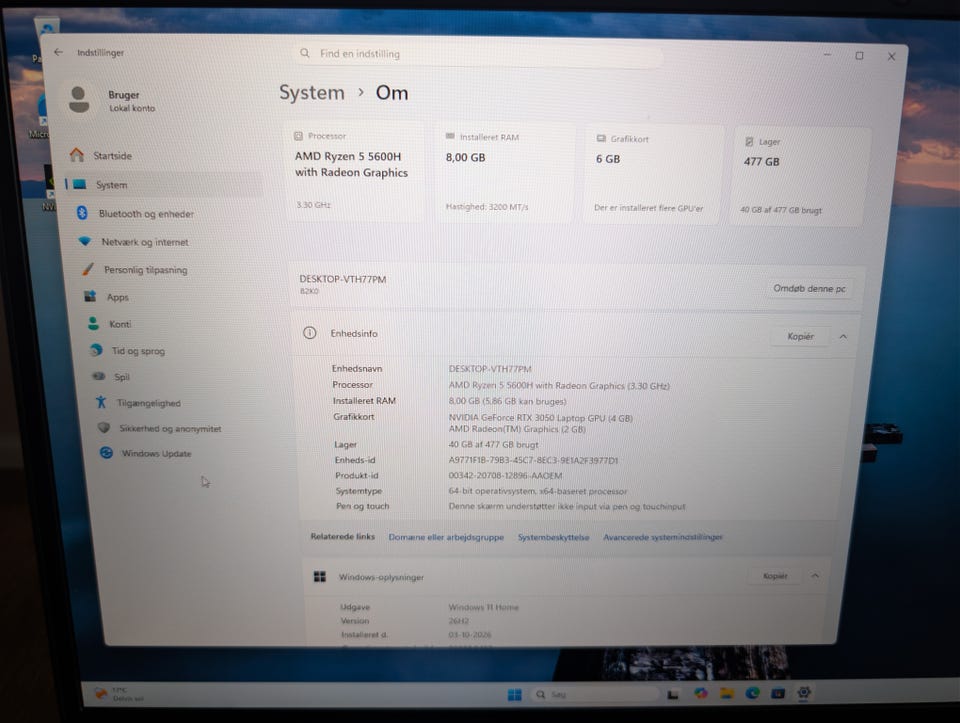The height and width of the screenshot is (723, 960).
Task: Collapse the Windows-oplysninger section chevron
Action: click(815, 576)
